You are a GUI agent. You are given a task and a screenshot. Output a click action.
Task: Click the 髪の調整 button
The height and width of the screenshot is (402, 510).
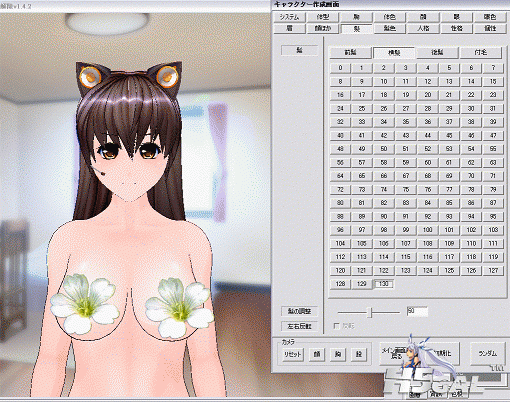(x=299, y=311)
